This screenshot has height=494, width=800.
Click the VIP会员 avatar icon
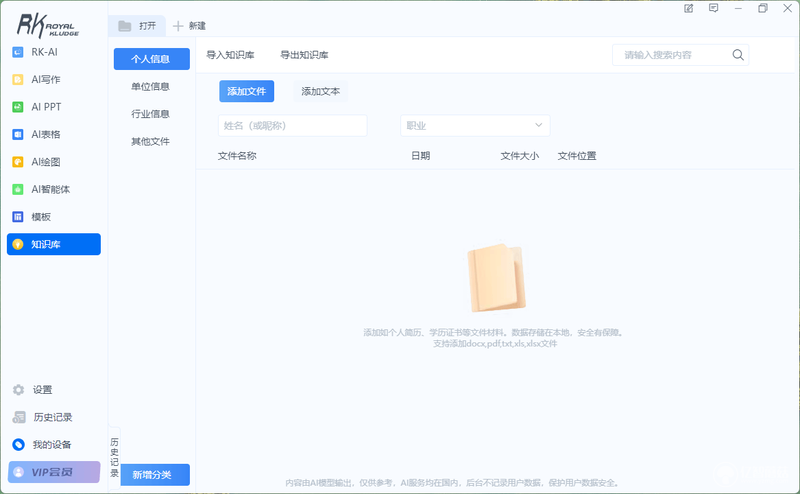tap(19, 472)
